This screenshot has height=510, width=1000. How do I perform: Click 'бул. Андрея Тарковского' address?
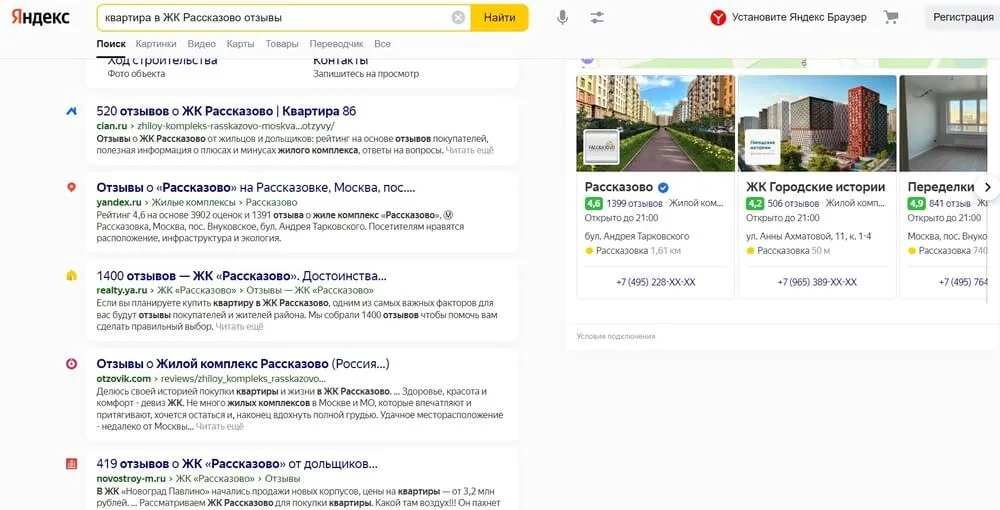tap(637, 236)
